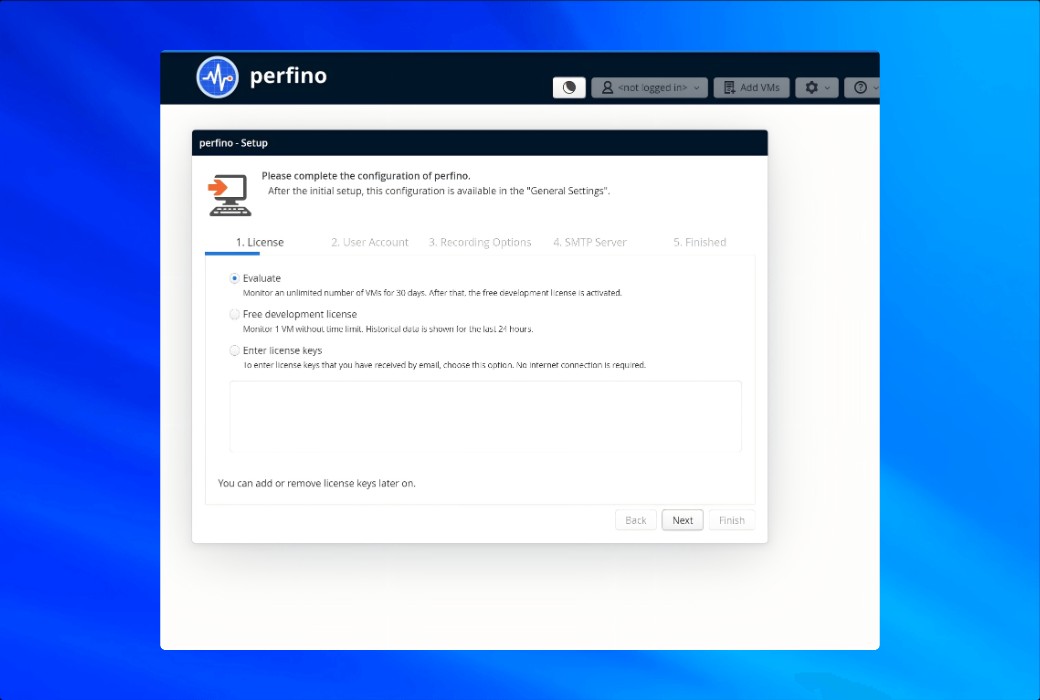Toggle the dark mode theme button

click(x=569, y=88)
